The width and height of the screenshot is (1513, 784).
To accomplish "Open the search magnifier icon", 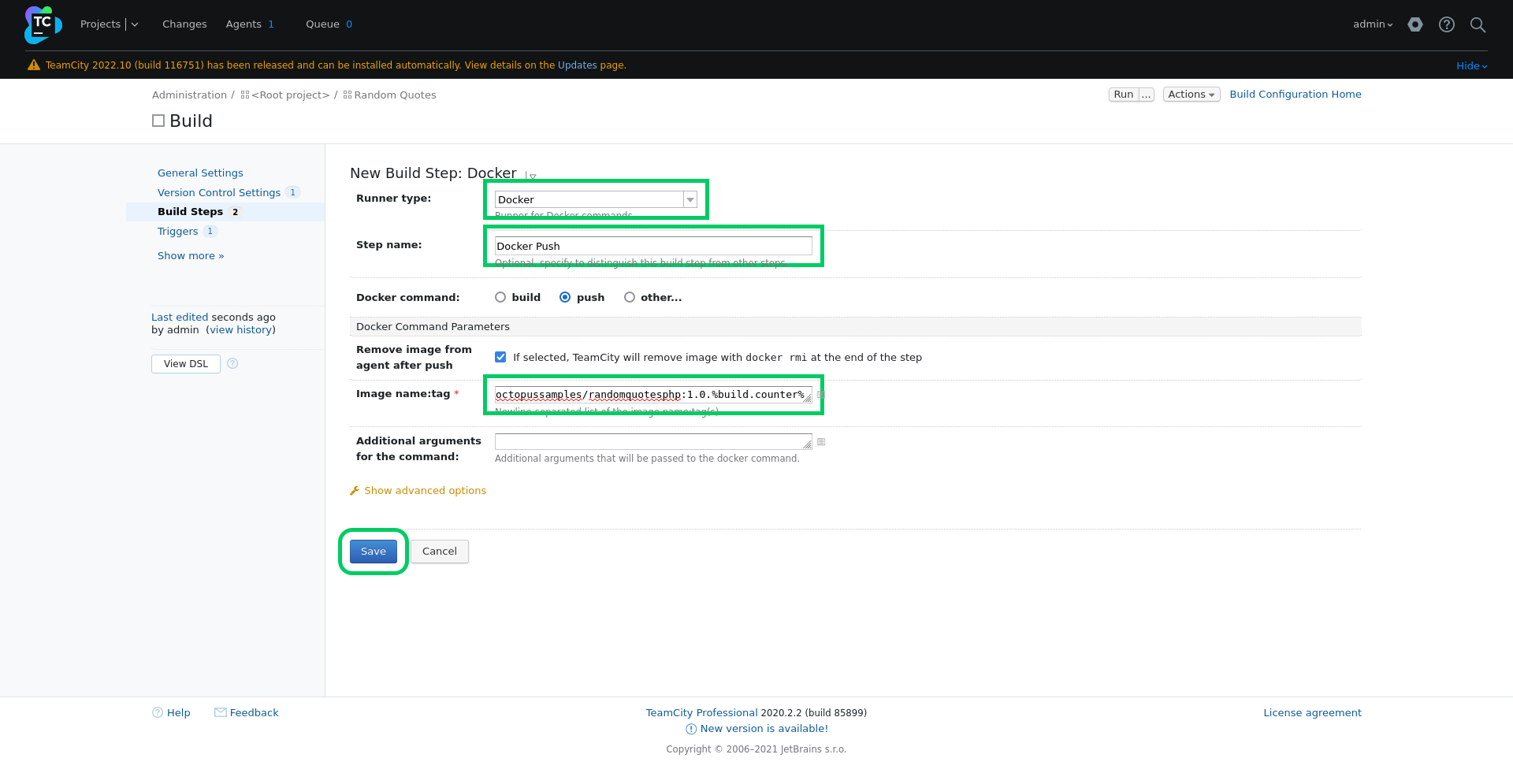I will (x=1478, y=24).
